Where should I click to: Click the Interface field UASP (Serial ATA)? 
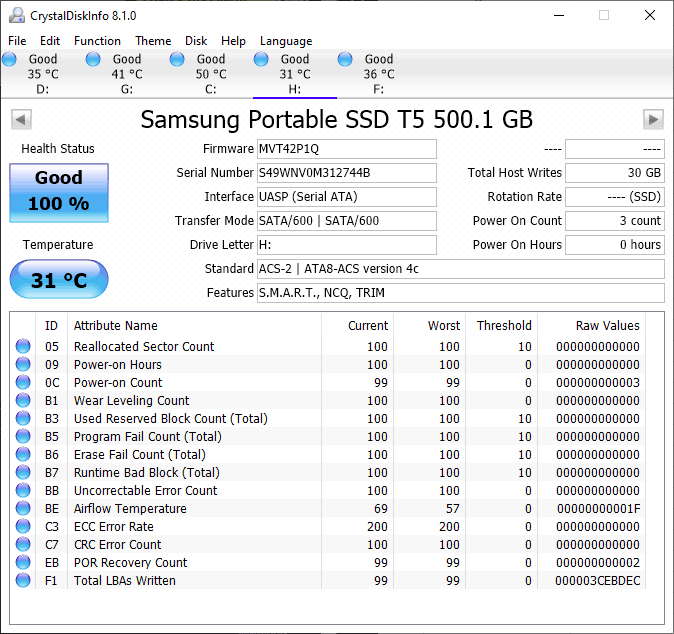pyautogui.click(x=347, y=197)
